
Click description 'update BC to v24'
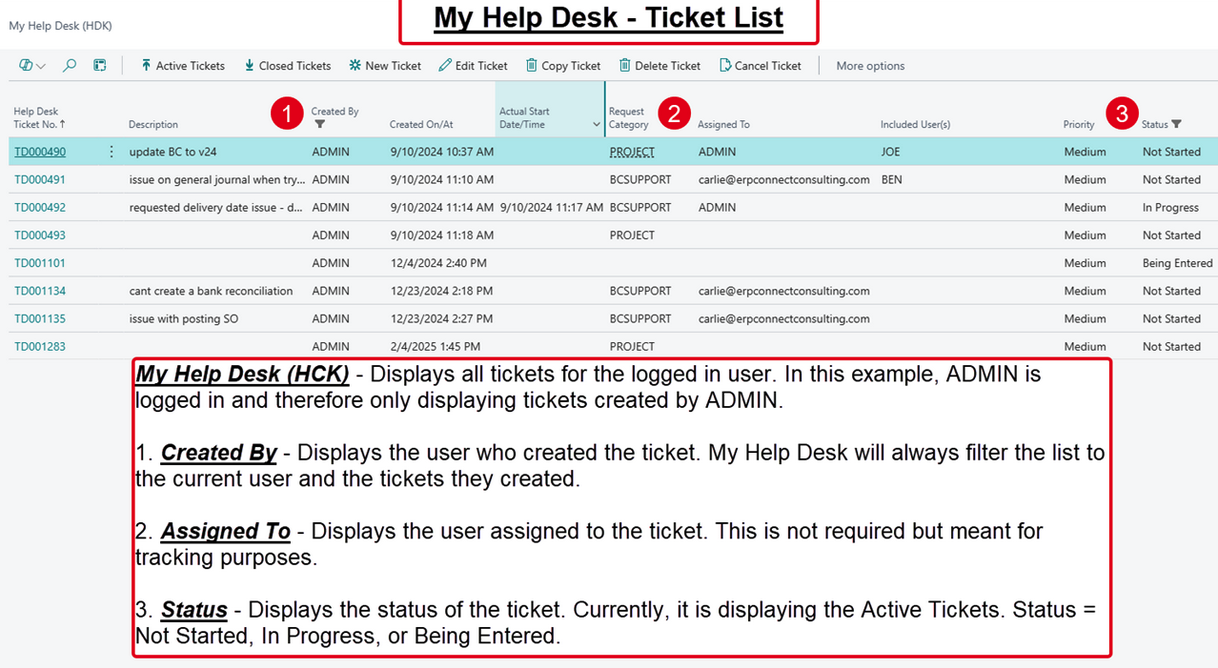pyautogui.click(x=173, y=152)
